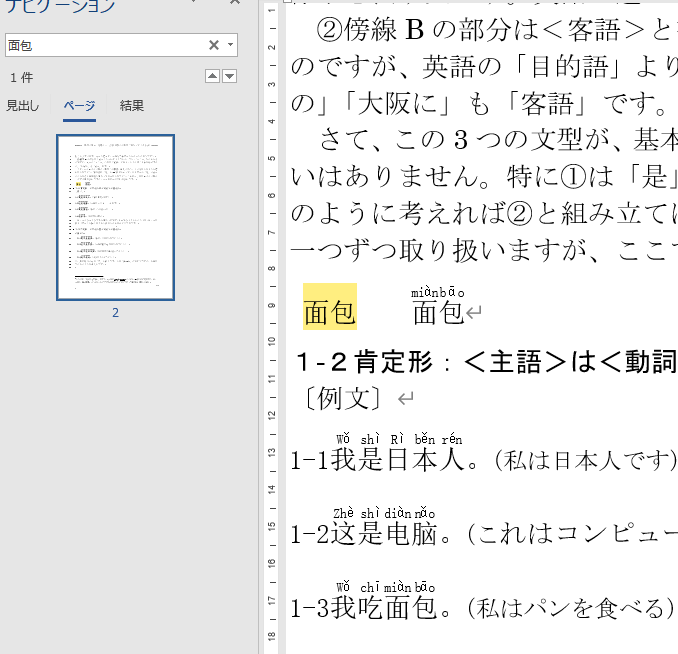The width and height of the screenshot is (678, 654).
Task: Click the heading '1-2 肯定形'
Action: 364,362
